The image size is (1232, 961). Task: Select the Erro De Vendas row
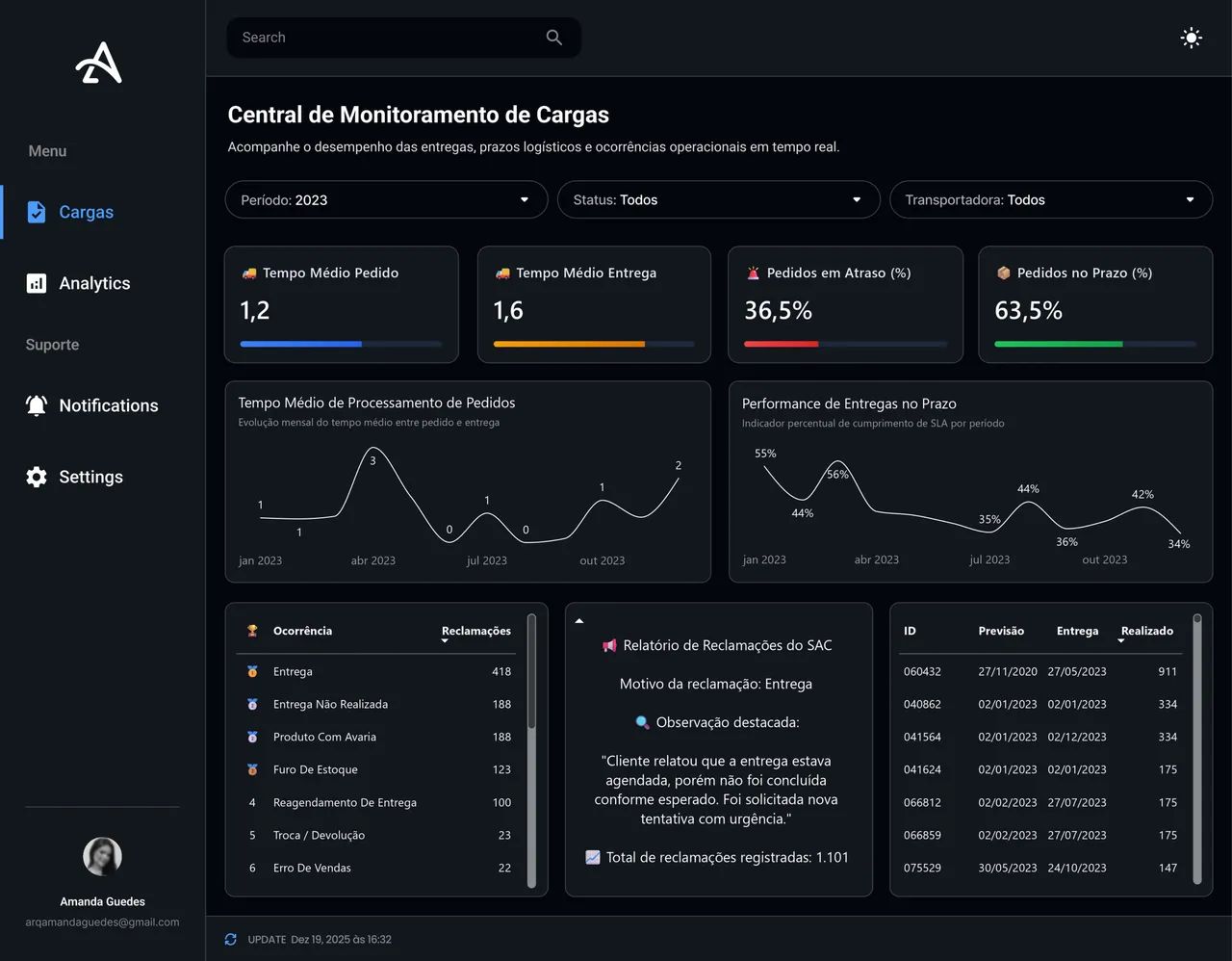376,868
